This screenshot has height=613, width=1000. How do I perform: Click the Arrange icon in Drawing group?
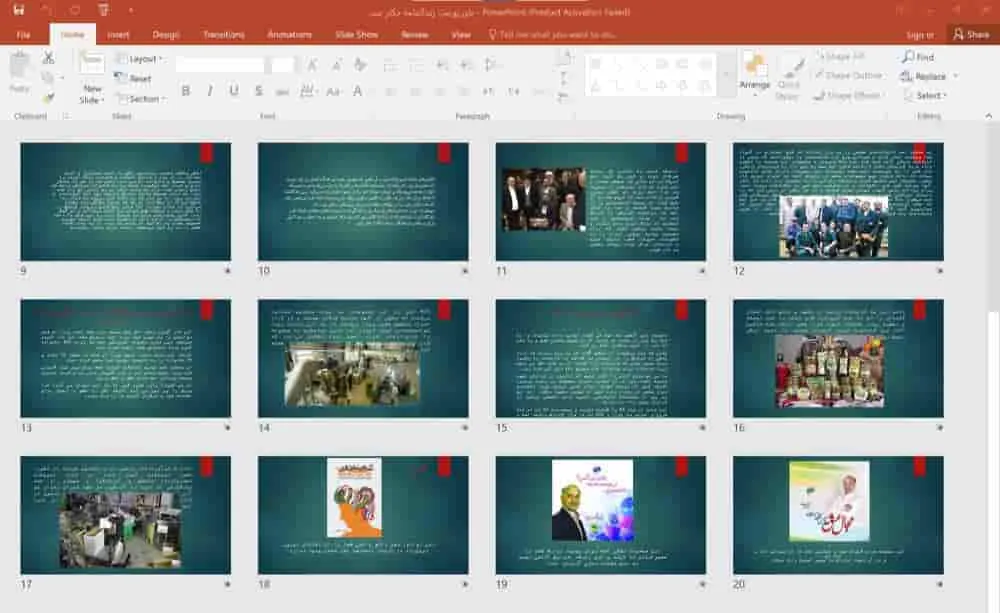pos(755,72)
